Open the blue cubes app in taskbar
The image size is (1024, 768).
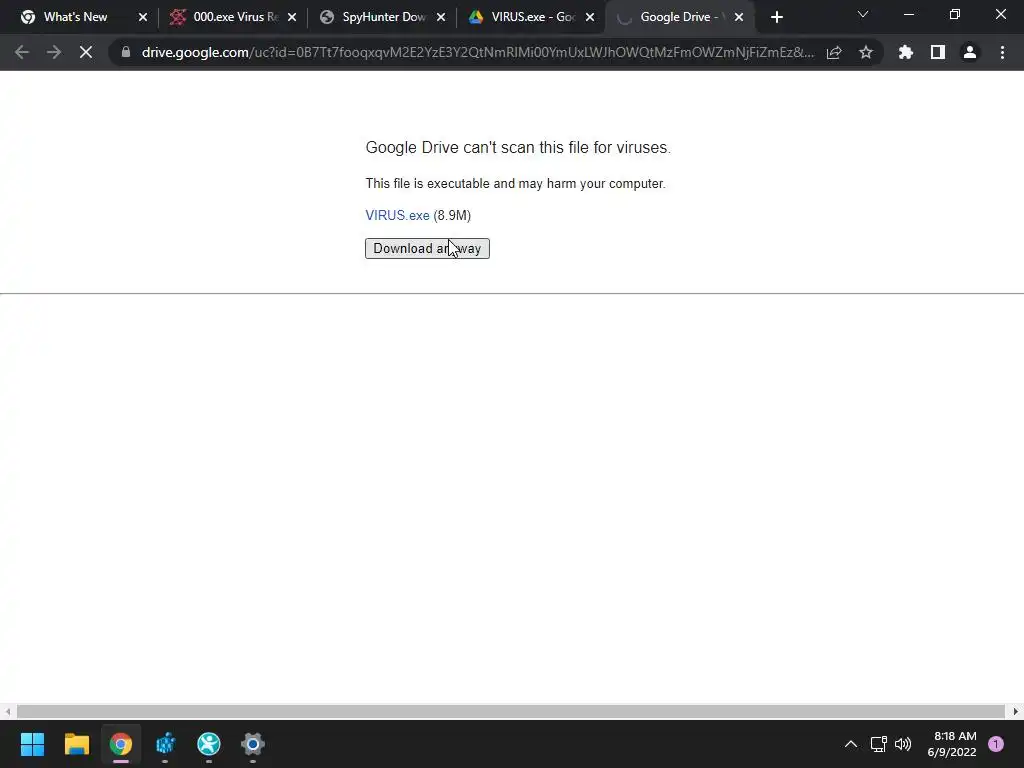click(x=165, y=744)
